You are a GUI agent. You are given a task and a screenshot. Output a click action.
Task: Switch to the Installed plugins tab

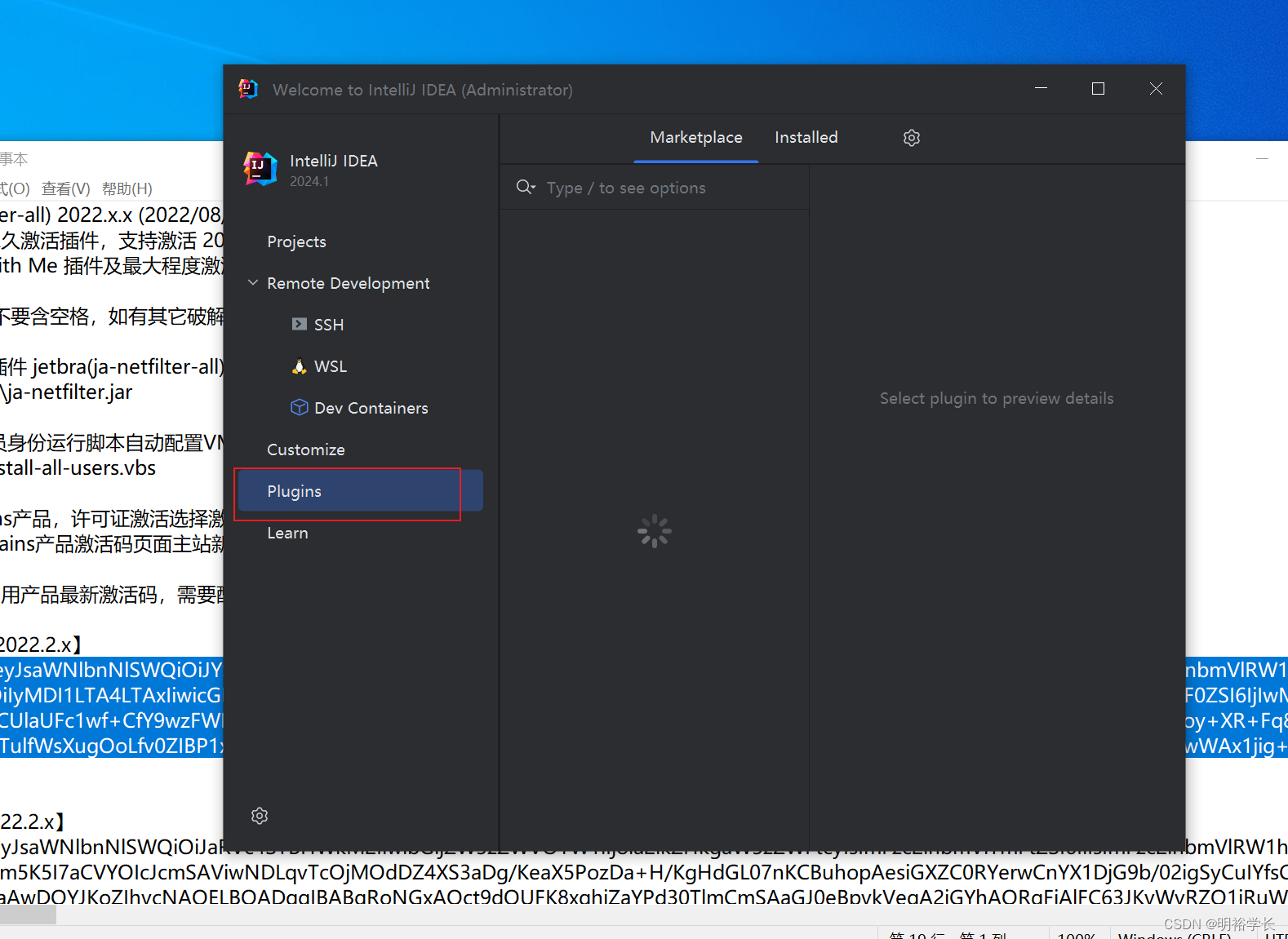806,138
